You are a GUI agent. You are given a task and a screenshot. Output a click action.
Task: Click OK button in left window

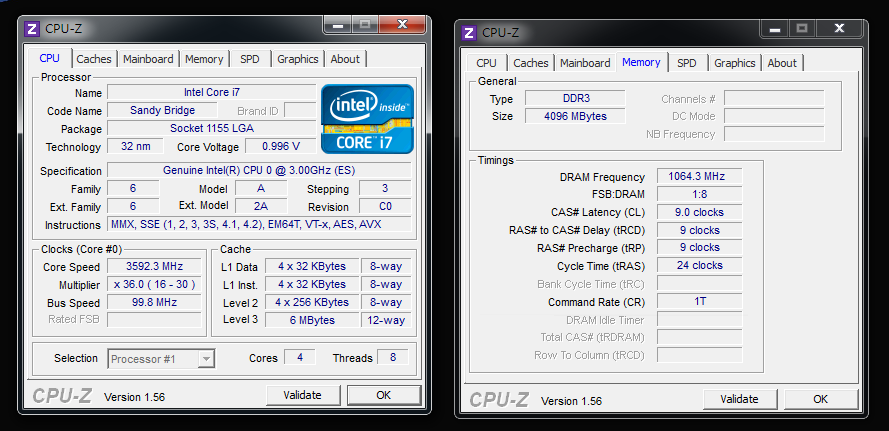pos(384,395)
